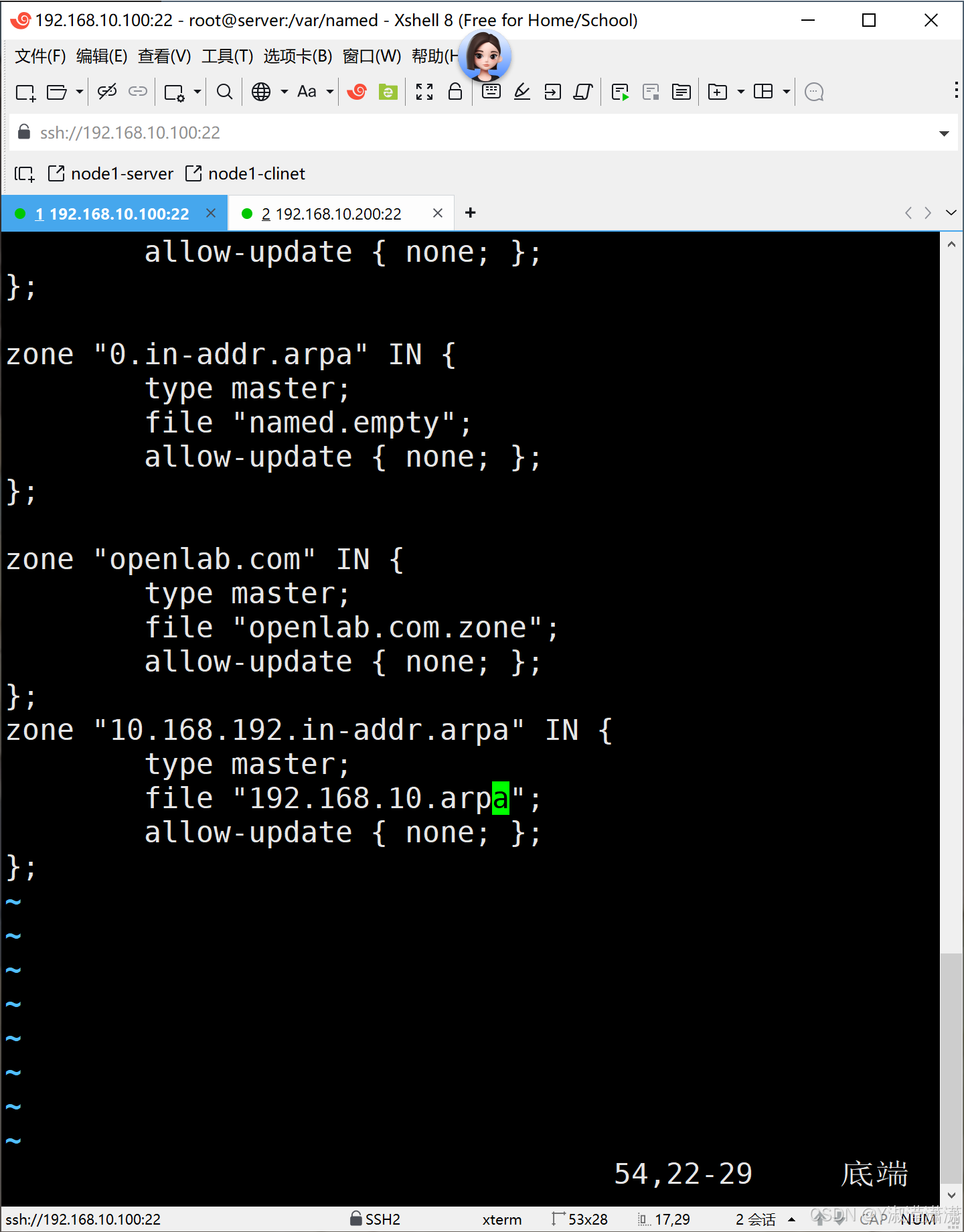Click the node1-server quick button

(111, 174)
